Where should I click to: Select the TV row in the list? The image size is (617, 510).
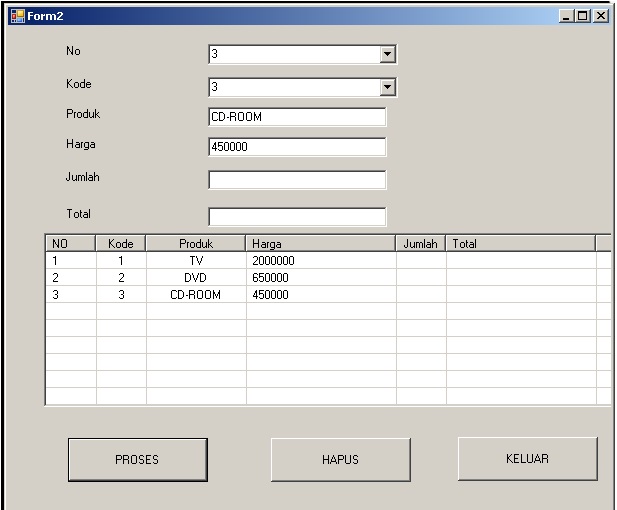(x=196, y=261)
